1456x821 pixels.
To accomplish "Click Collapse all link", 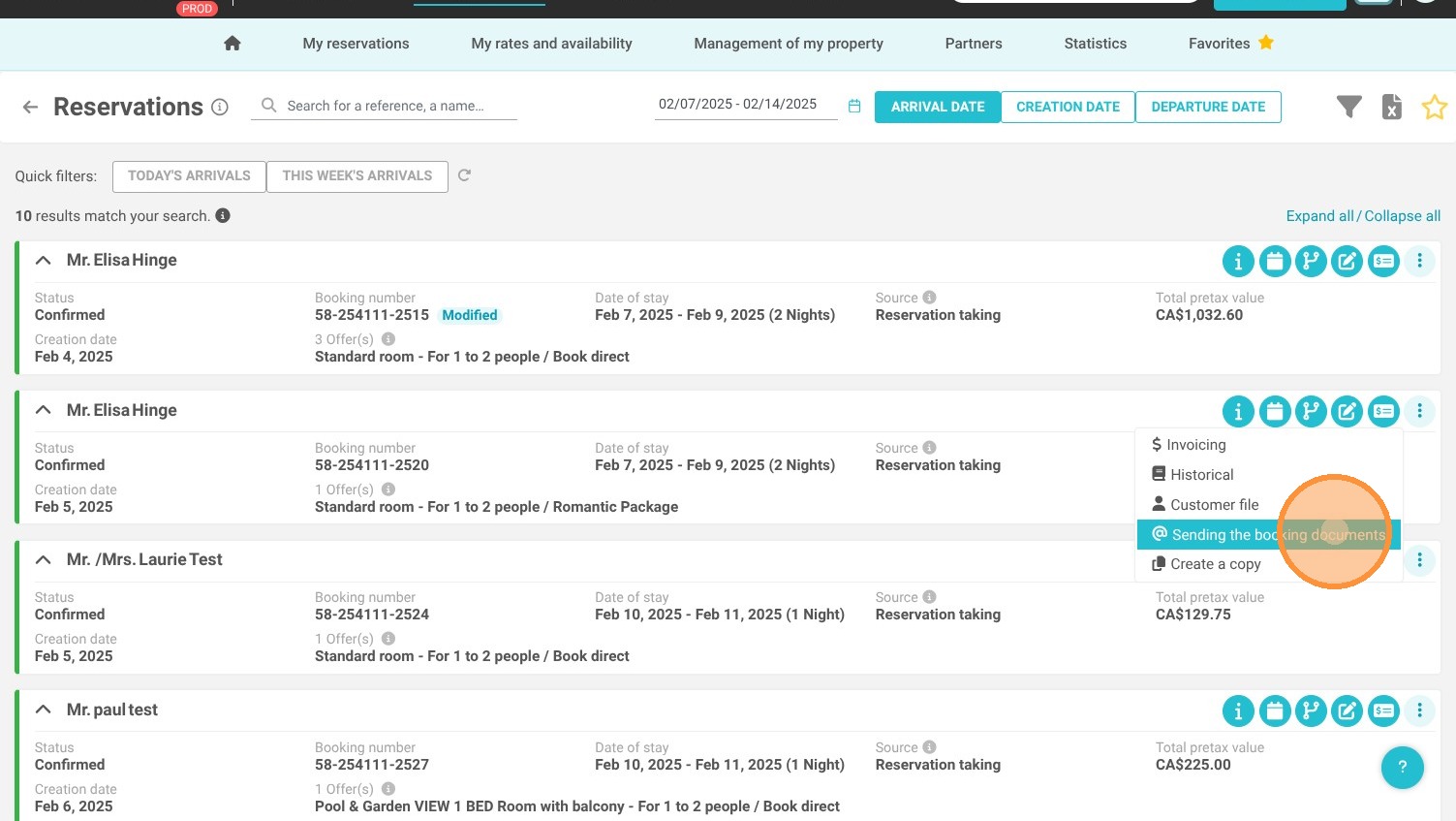I will [x=1402, y=216].
